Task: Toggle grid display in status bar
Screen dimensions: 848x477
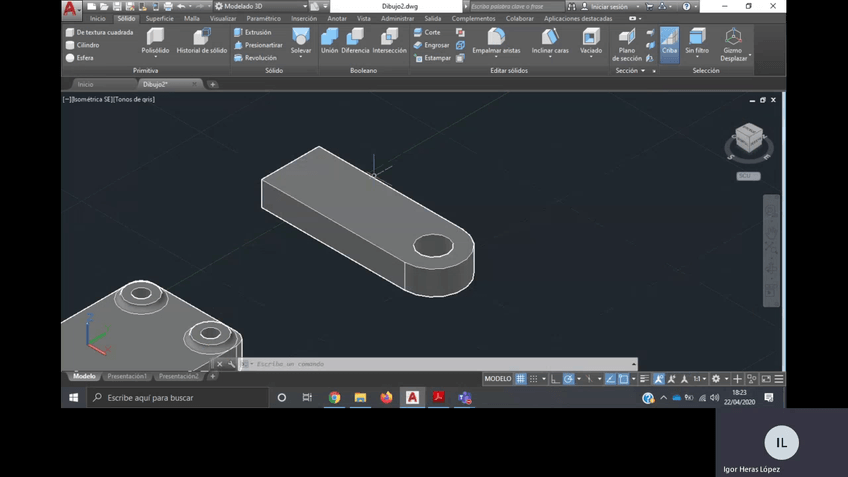Action: click(520, 379)
